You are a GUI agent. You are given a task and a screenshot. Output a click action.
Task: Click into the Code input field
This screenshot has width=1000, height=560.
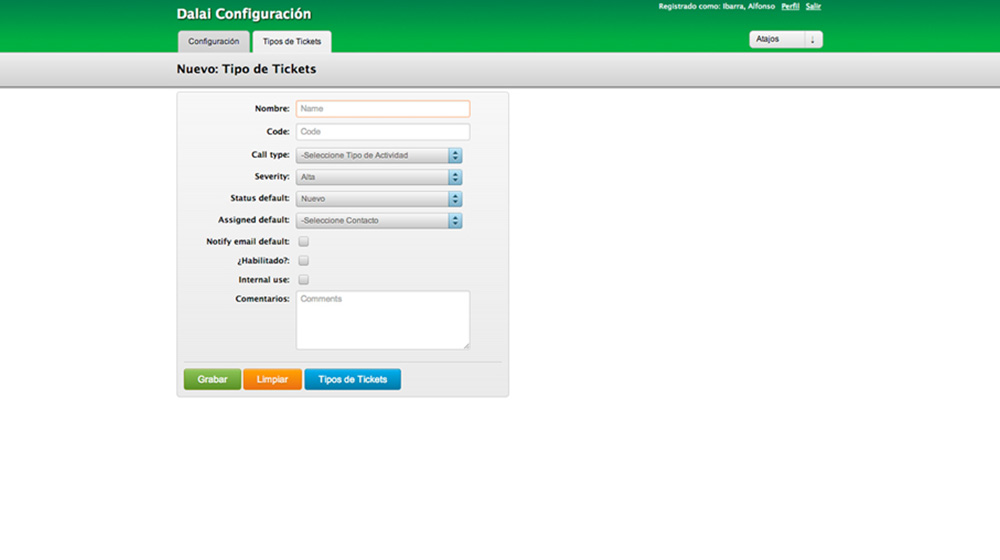tap(382, 132)
